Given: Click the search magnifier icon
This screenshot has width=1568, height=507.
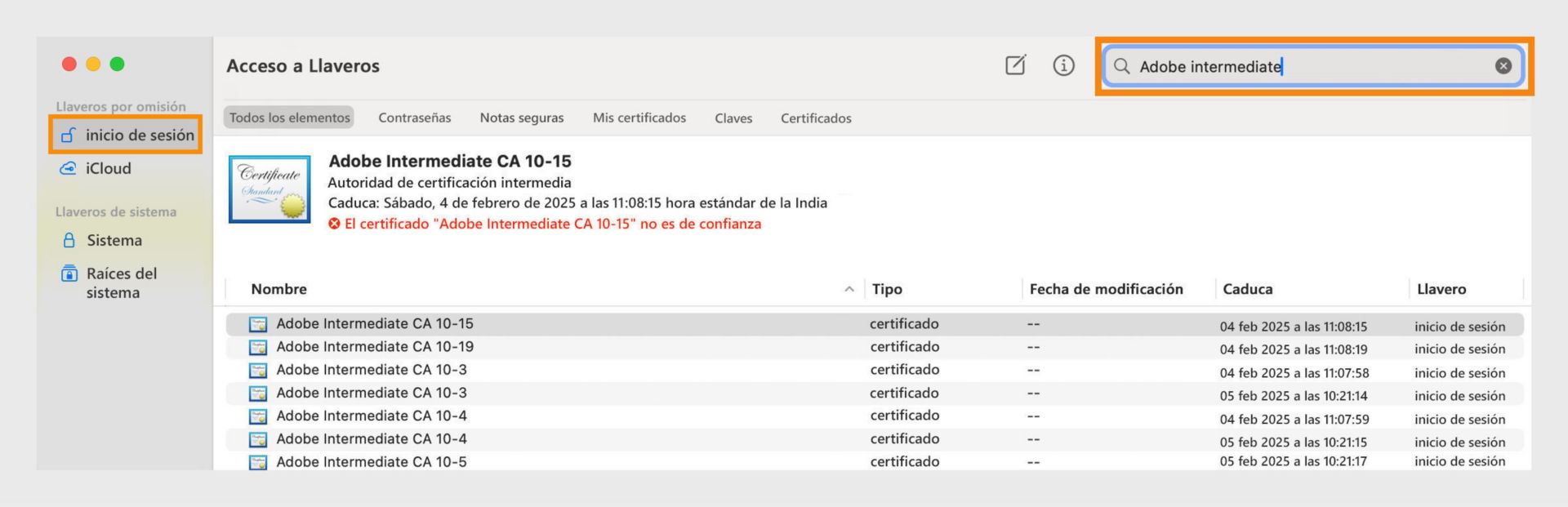Looking at the screenshot, I should tap(1122, 66).
